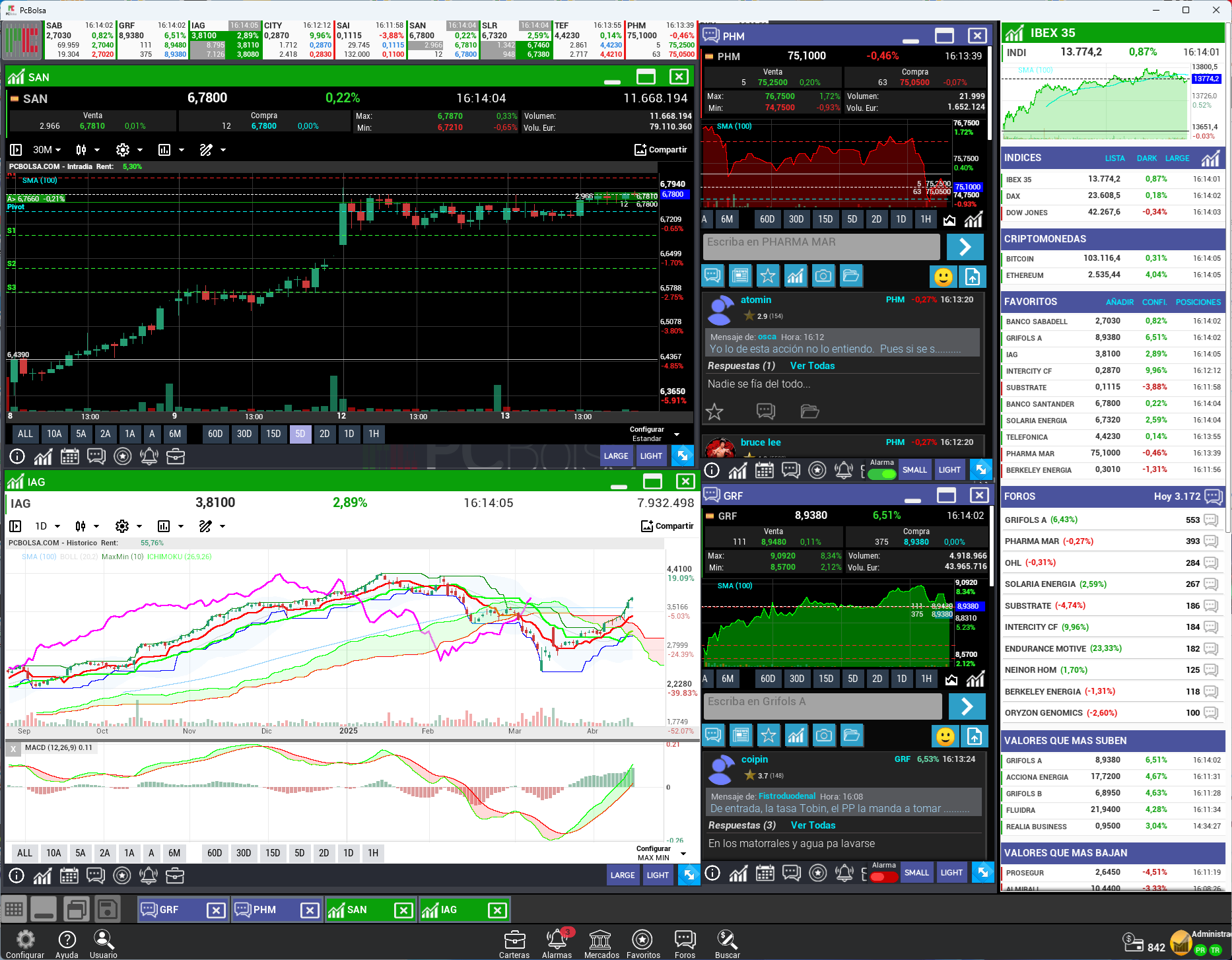Toggle the Alarma switch in PHM panel
The image size is (1232, 960).
882,473
